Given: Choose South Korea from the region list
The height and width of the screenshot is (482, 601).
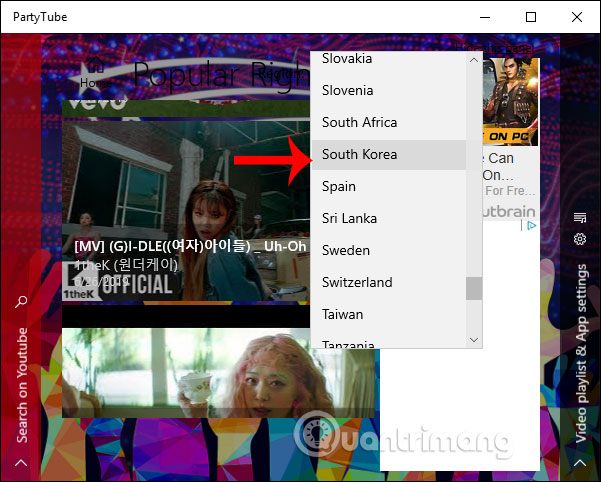Looking at the screenshot, I should tap(389, 154).
